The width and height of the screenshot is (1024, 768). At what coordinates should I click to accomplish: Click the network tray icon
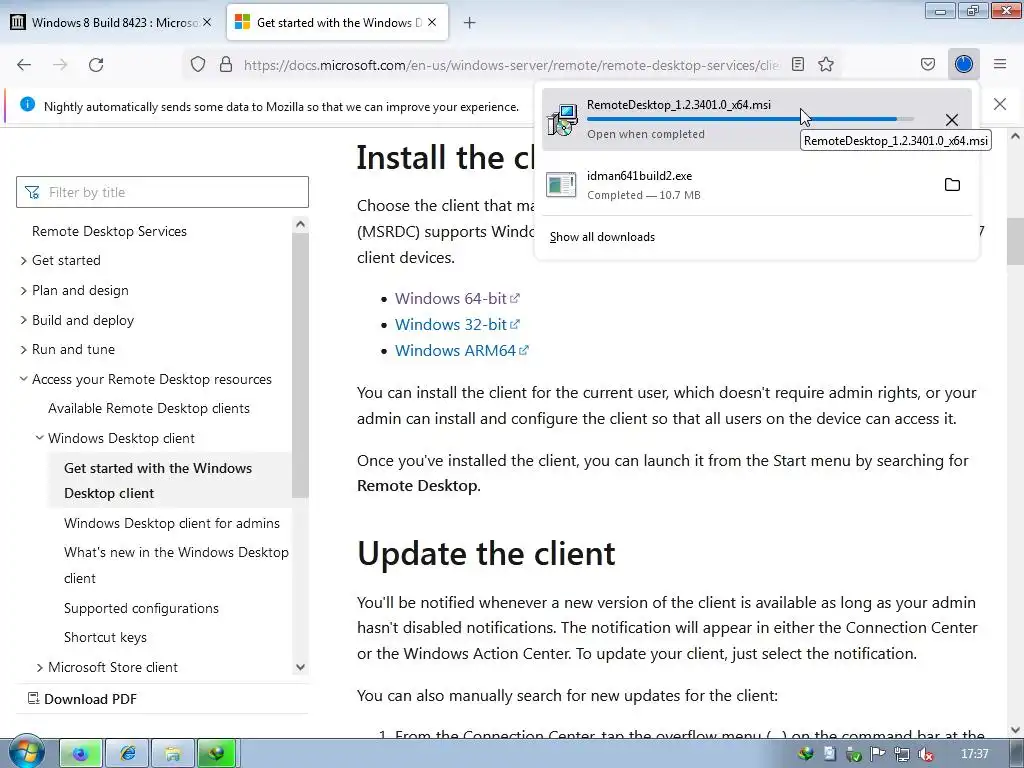(902, 754)
